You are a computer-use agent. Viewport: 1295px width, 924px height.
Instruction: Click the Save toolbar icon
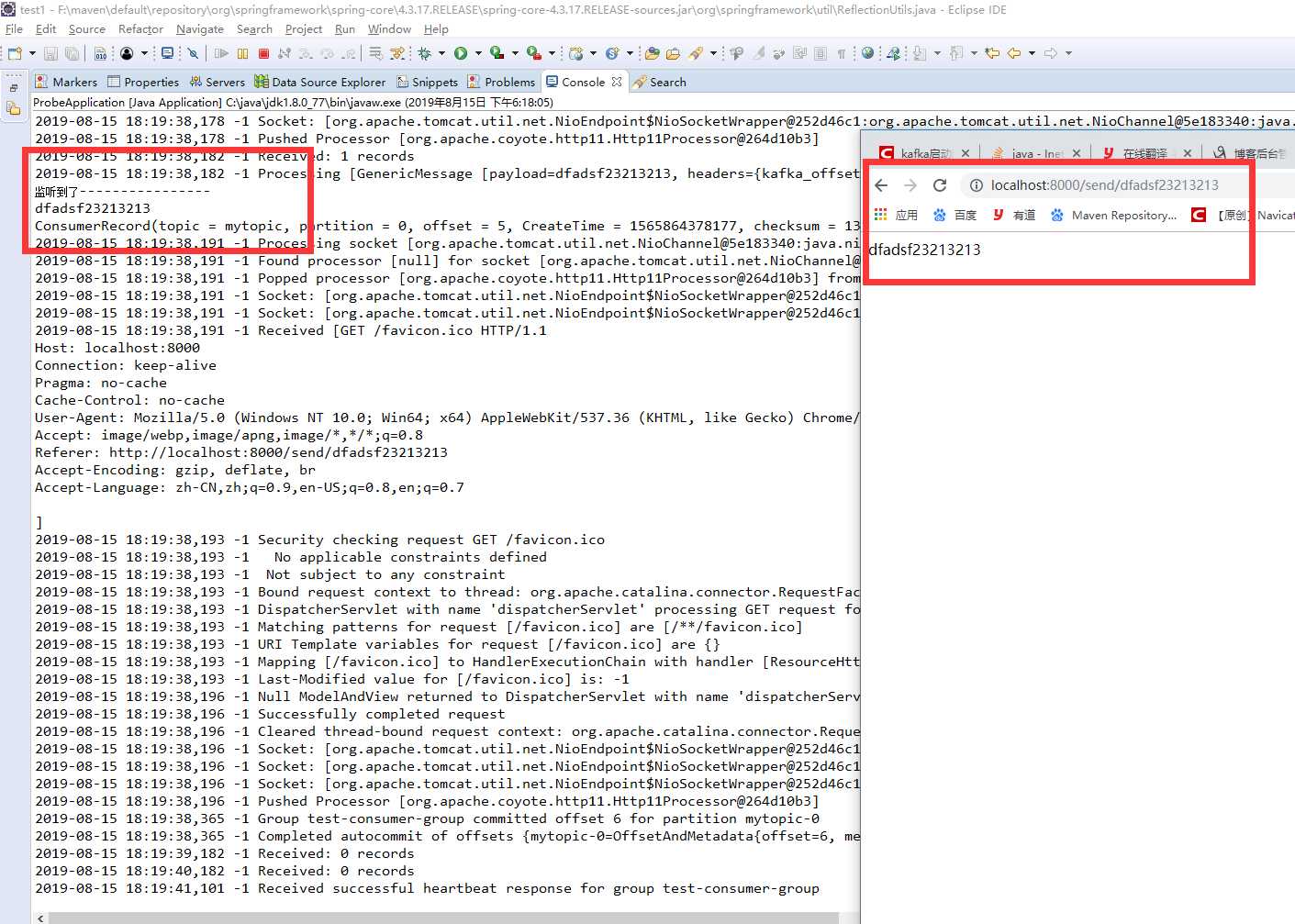(50, 53)
